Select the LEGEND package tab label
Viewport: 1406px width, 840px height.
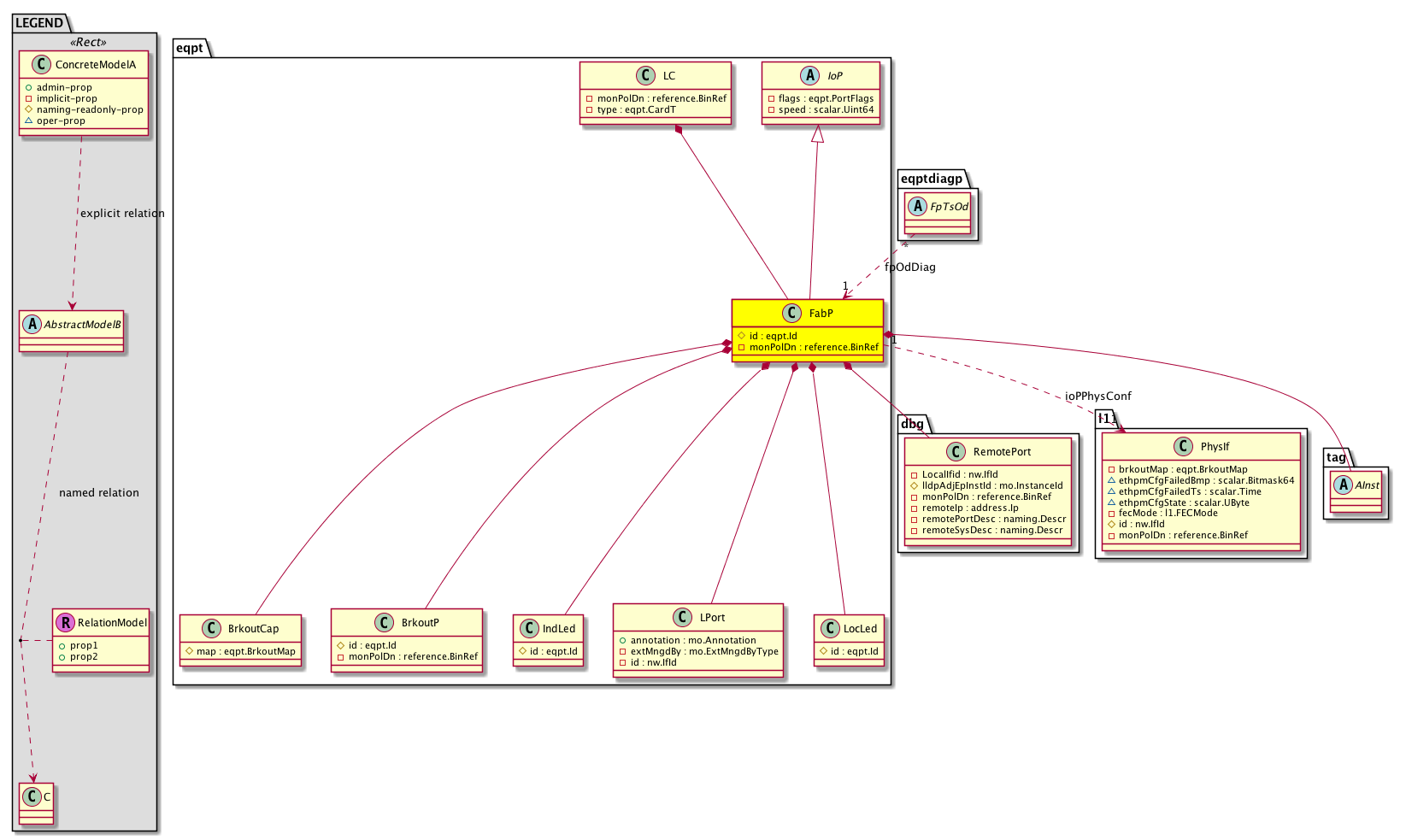click(39, 23)
